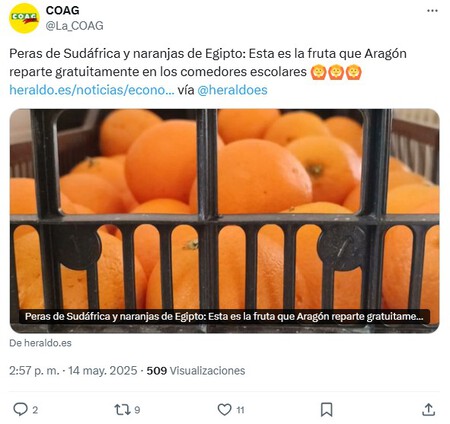The height and width of the screenshot is (424, 450).
Task: Click the reply count number 2
Action: tap(35, 410)
